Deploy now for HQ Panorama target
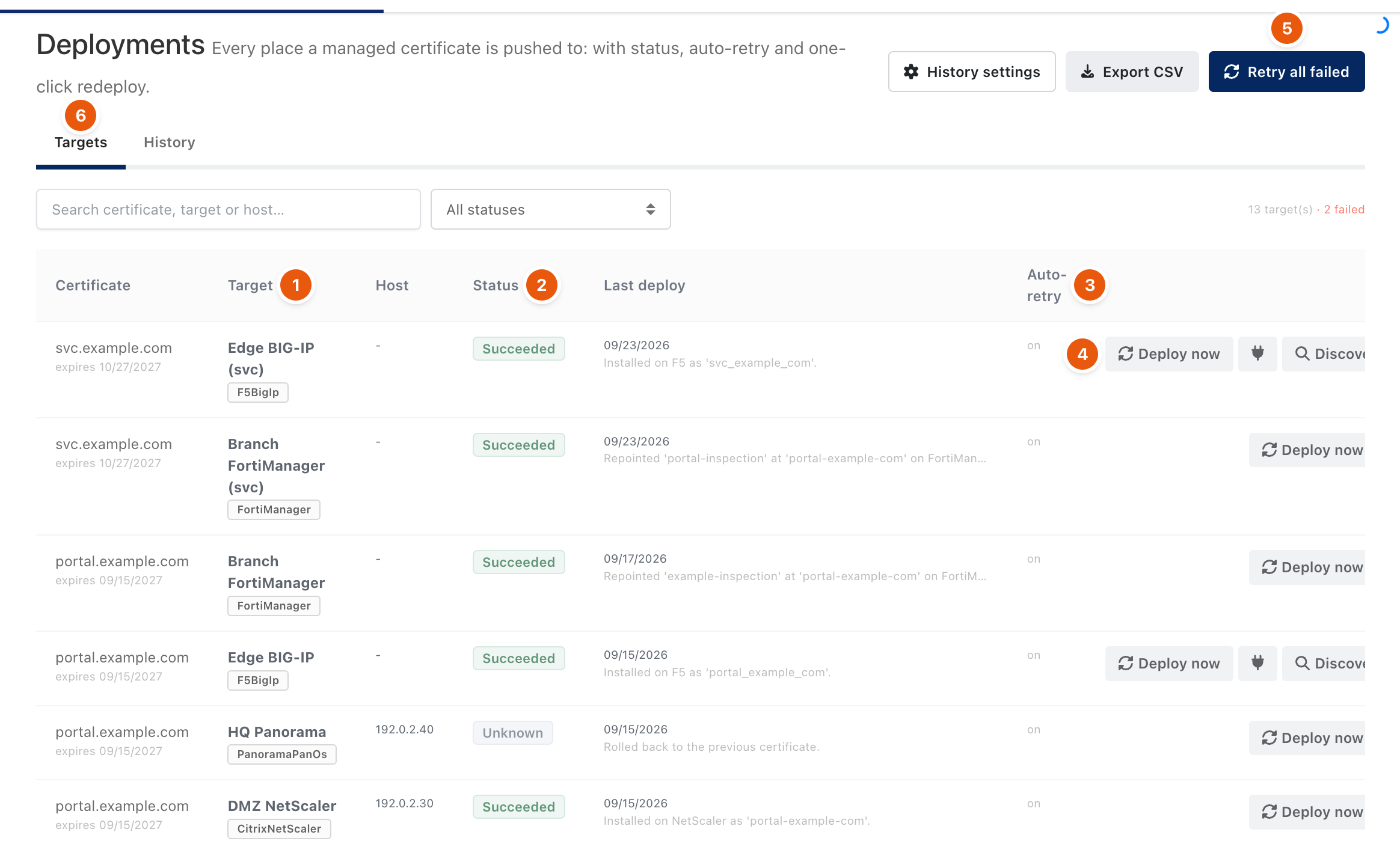 [x=1307, y=738]
